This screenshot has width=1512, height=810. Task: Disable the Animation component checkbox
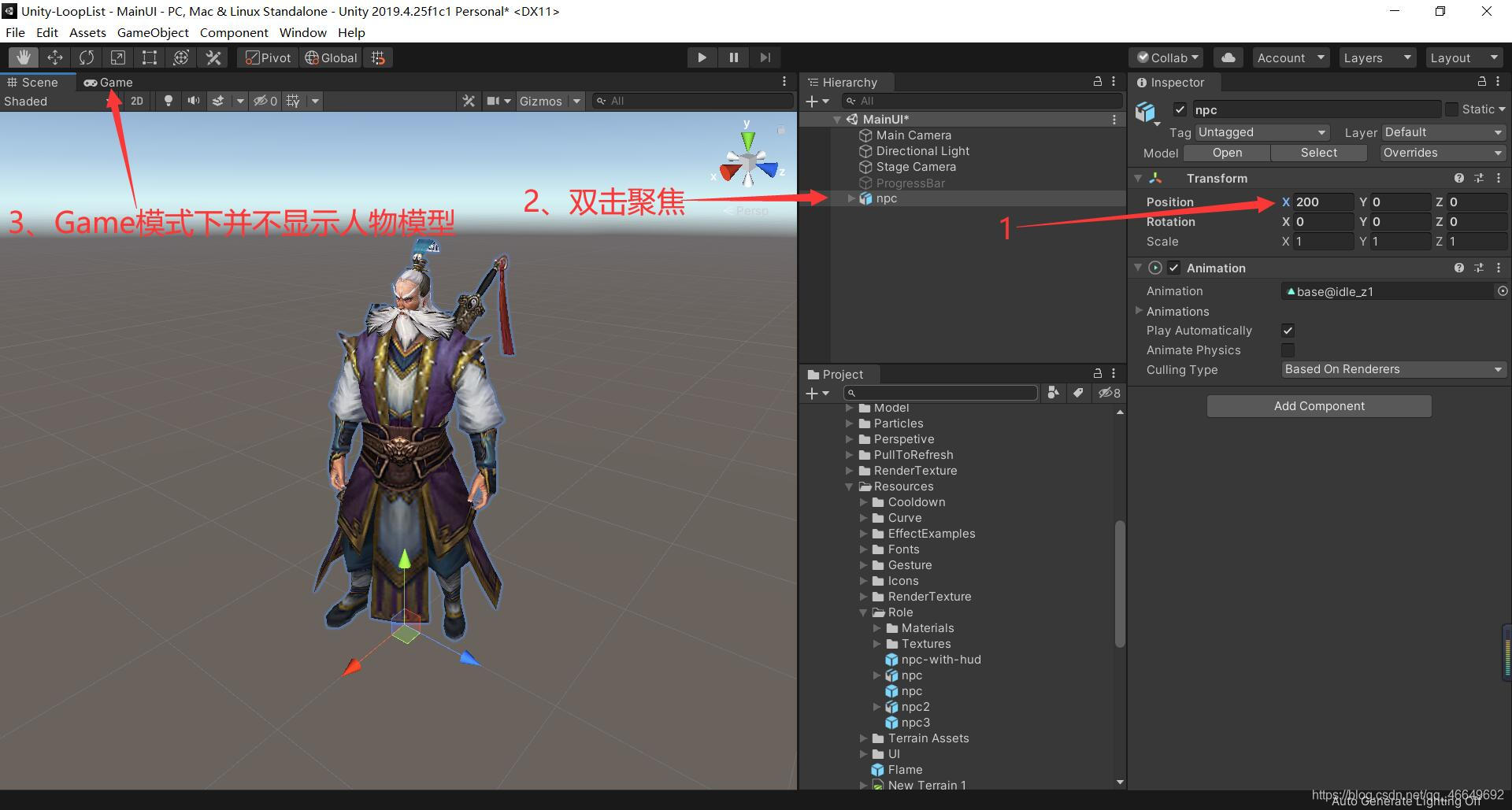point(1174,268)
